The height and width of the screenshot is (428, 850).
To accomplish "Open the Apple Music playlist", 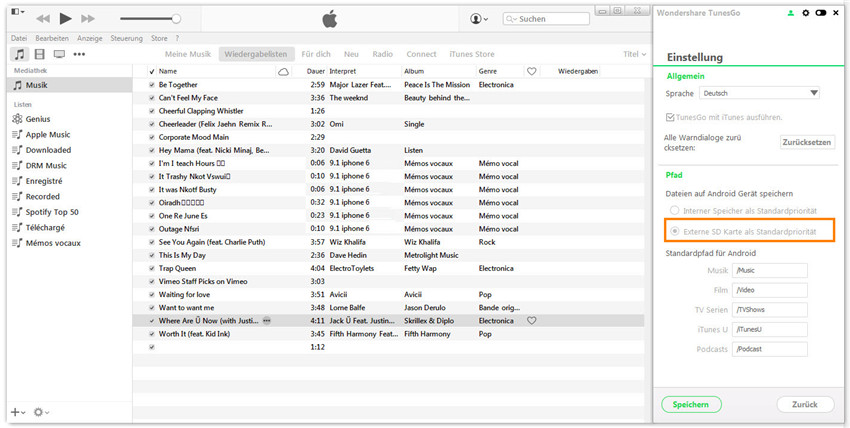I will click(48, 134).
